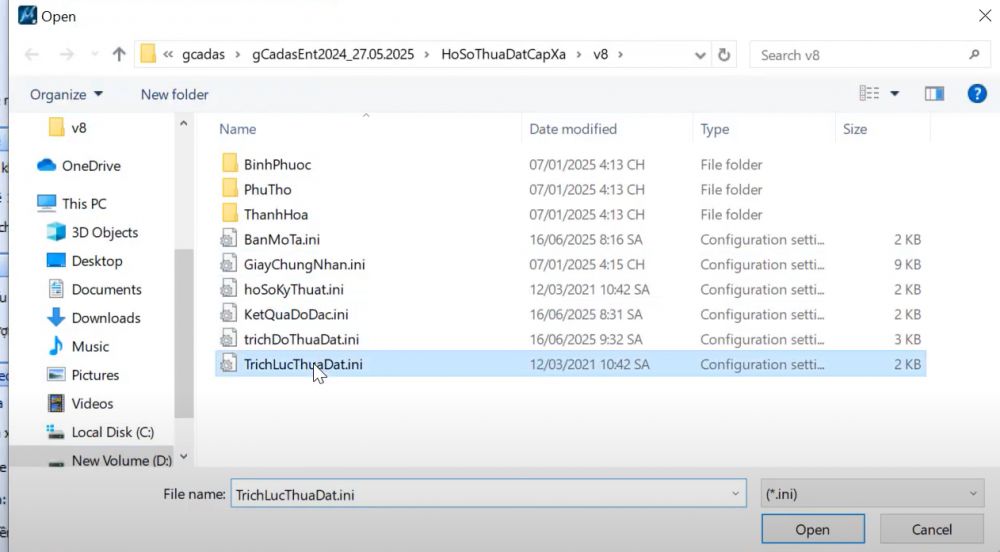Viewport: 1000px width, 552px height.
Task: Click the Search v8 input box
Action: pos(860,55)
